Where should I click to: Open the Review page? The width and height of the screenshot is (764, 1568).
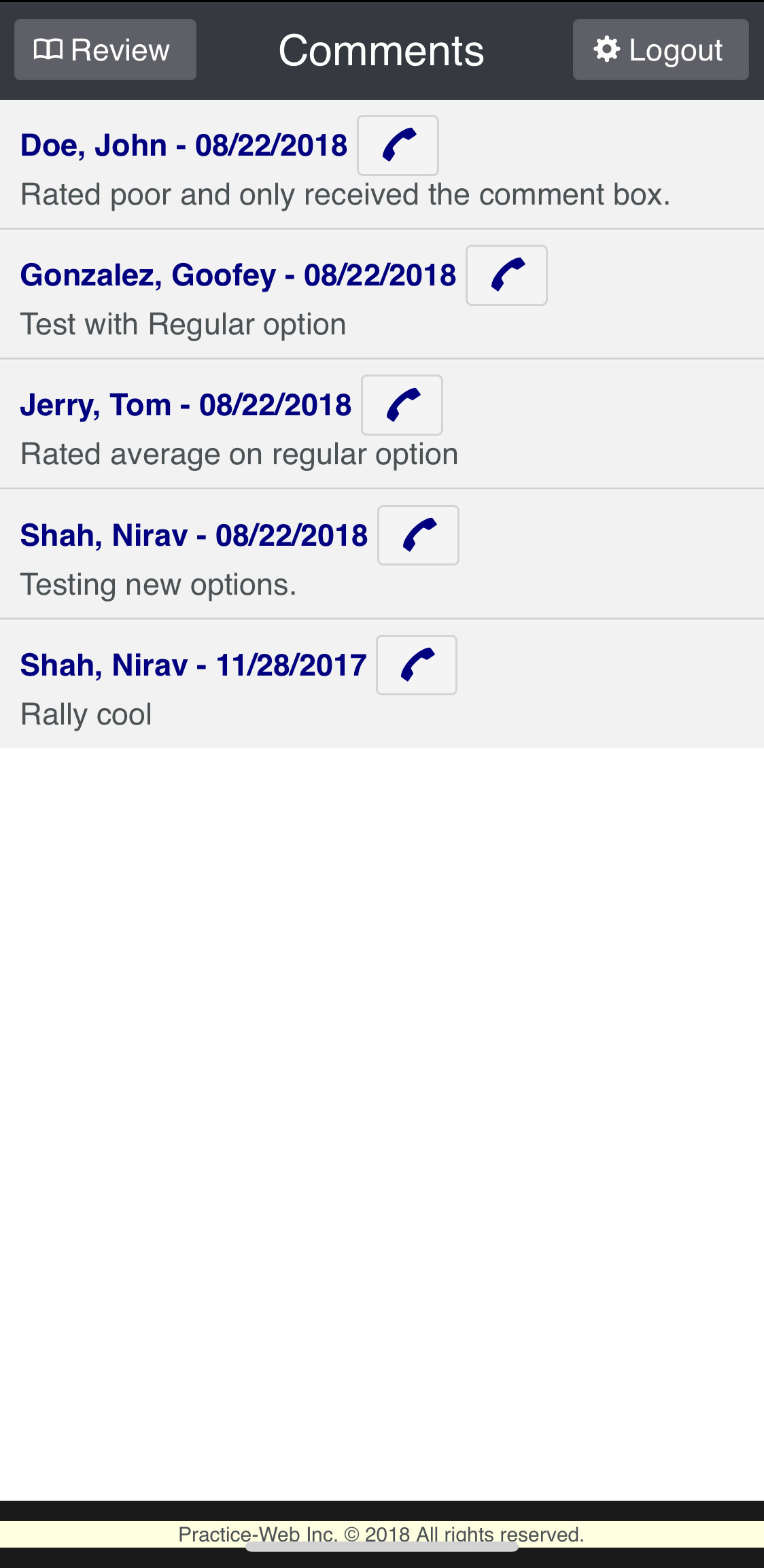pos(105,50)
